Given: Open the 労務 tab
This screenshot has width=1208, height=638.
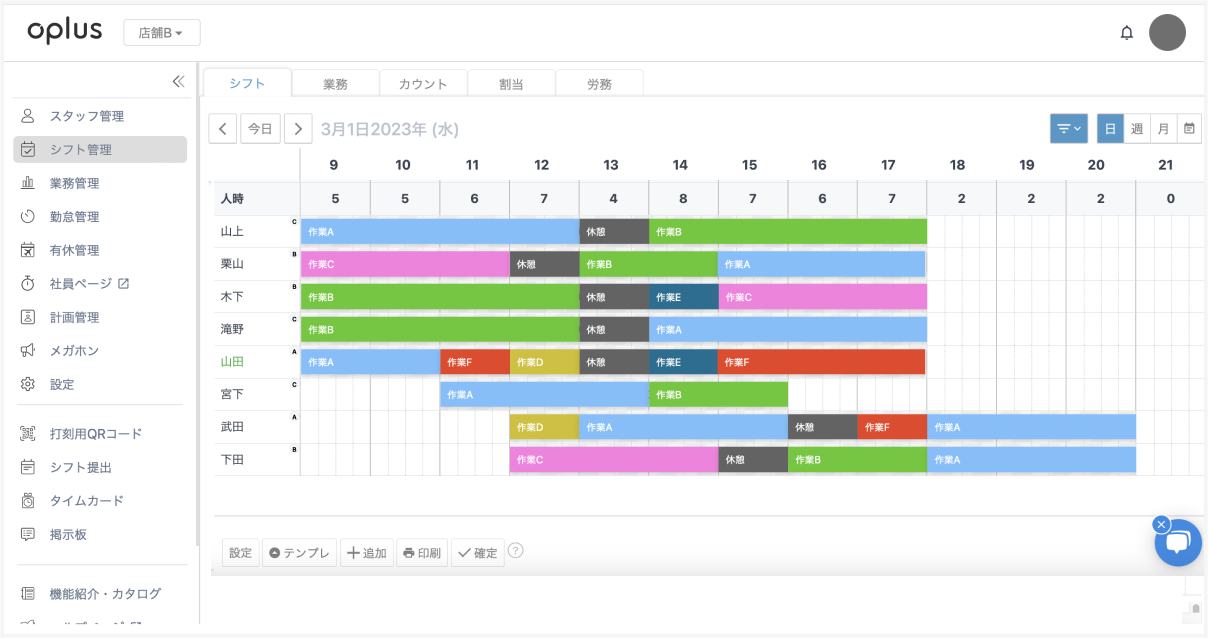Looking at the screenshot, I should pos(599,84).
